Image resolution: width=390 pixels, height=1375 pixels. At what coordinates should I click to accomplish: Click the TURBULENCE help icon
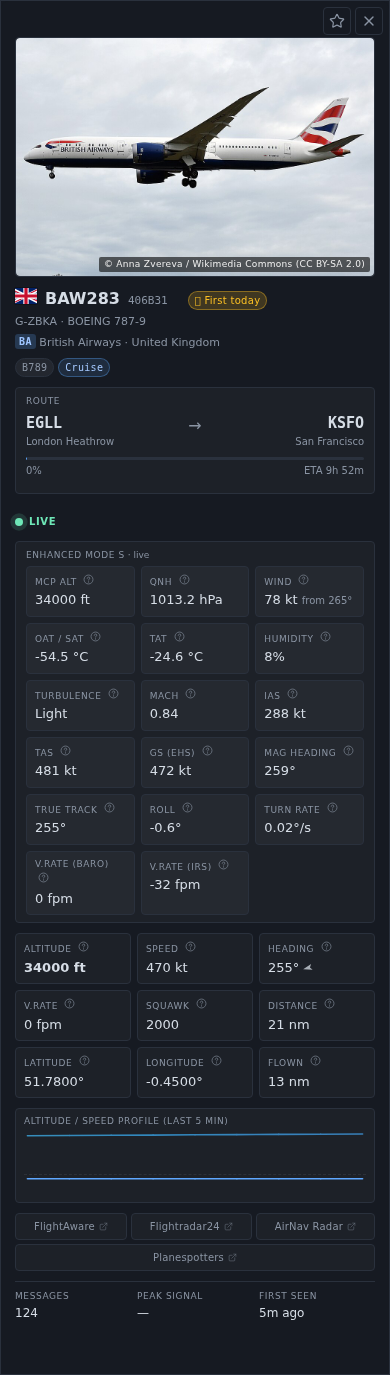click(113, 694)
